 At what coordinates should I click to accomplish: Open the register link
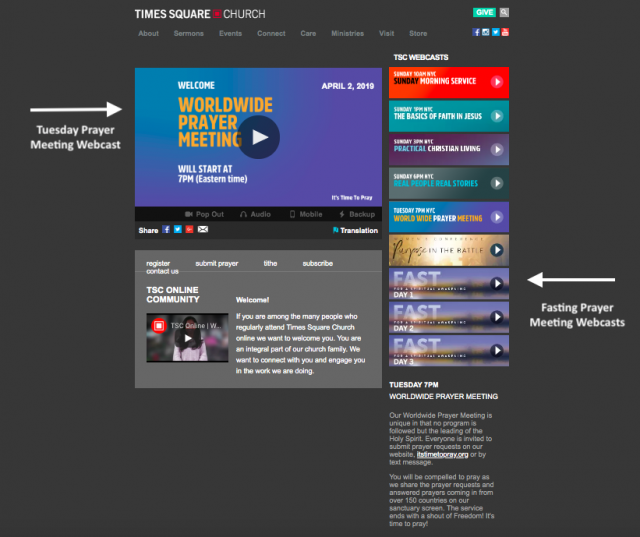click(x=158, y=264)
